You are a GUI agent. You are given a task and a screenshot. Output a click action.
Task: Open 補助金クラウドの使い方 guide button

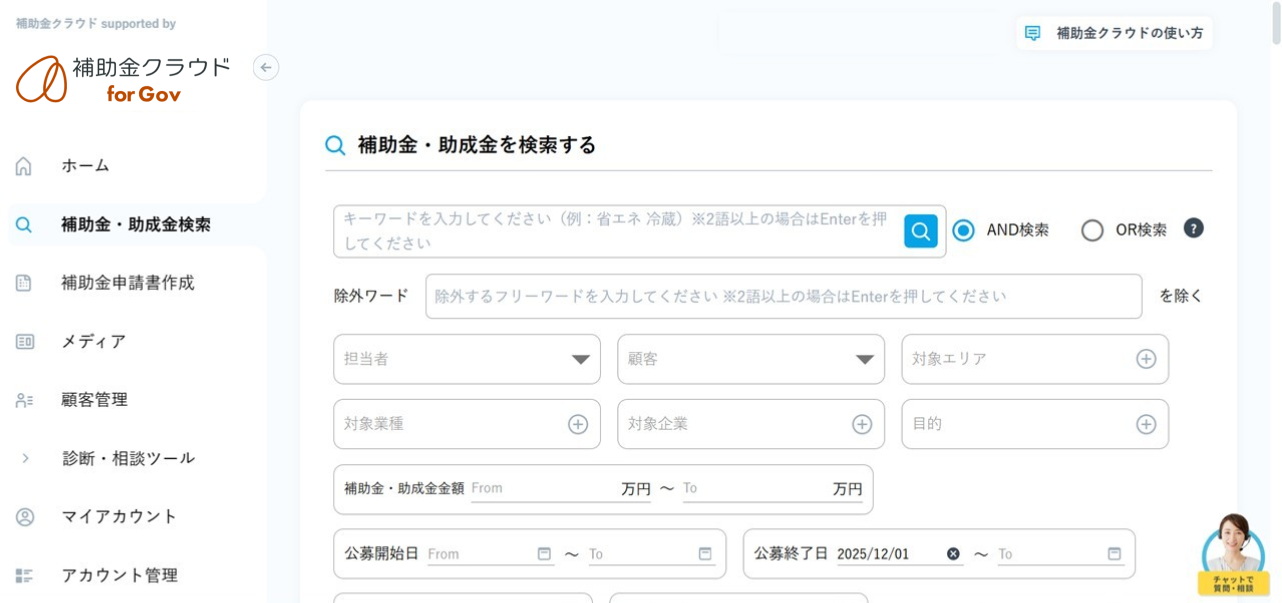click(1114, 33)
